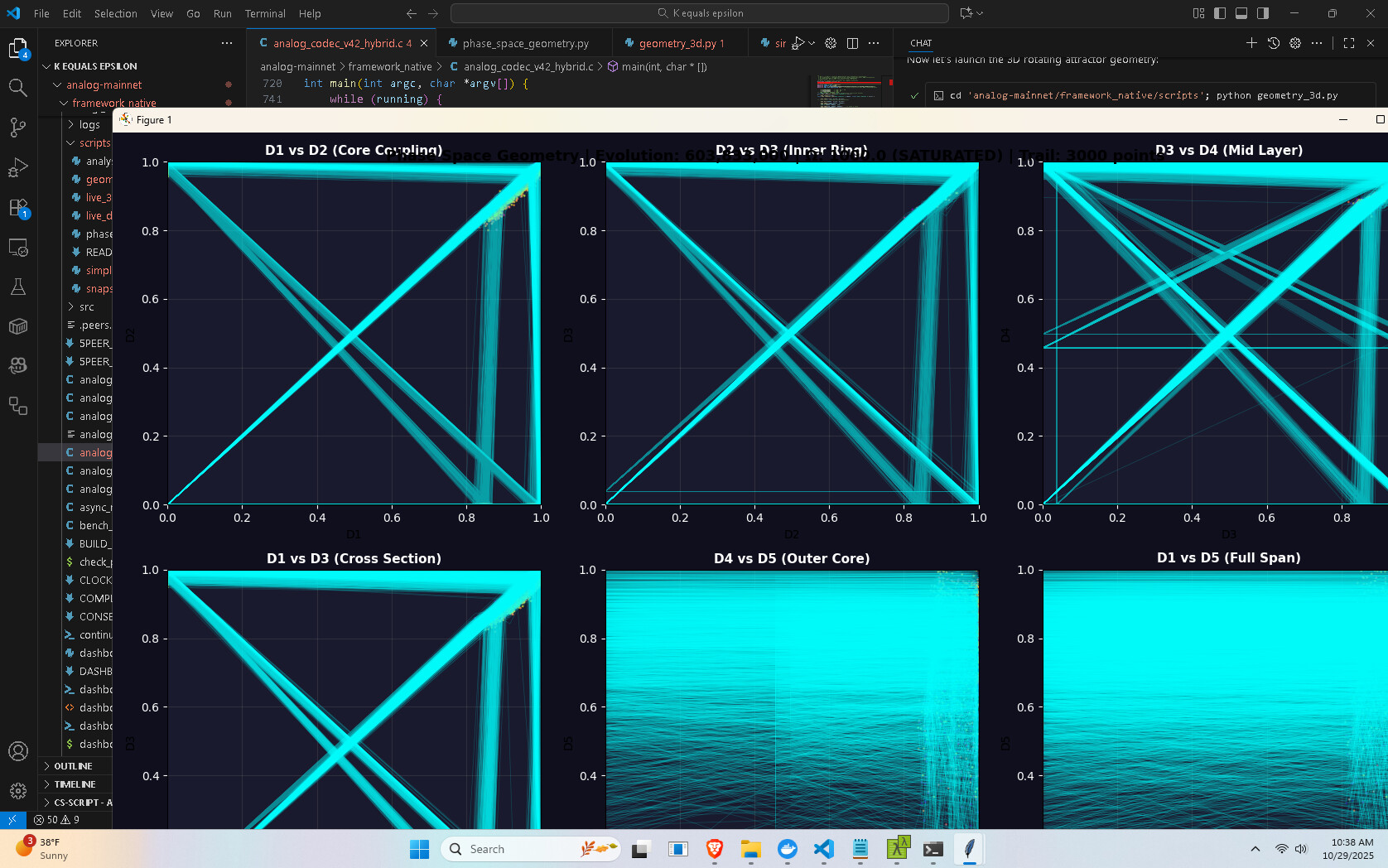The height and width of the screenshot is (868, 1388).
Task: Toggle the secondary side bar layout
Action: (x=1263, y=13)
